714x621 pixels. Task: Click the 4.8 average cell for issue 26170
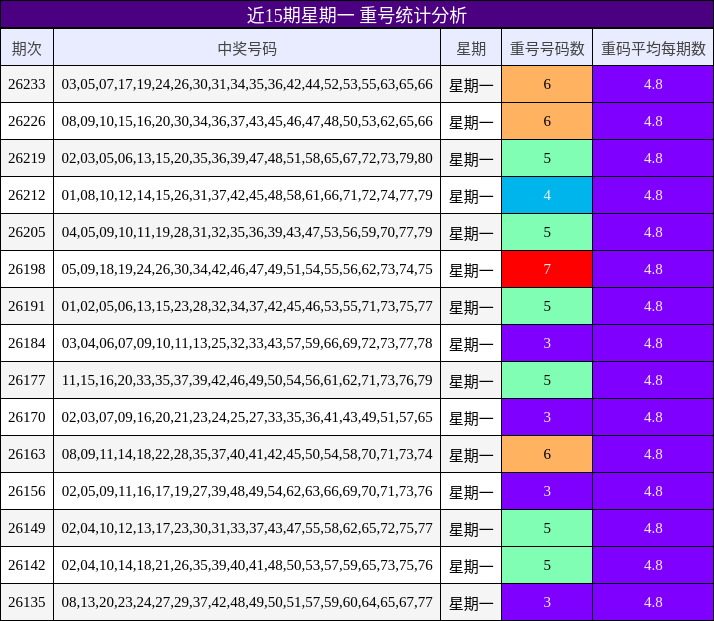tap(653, 417)
